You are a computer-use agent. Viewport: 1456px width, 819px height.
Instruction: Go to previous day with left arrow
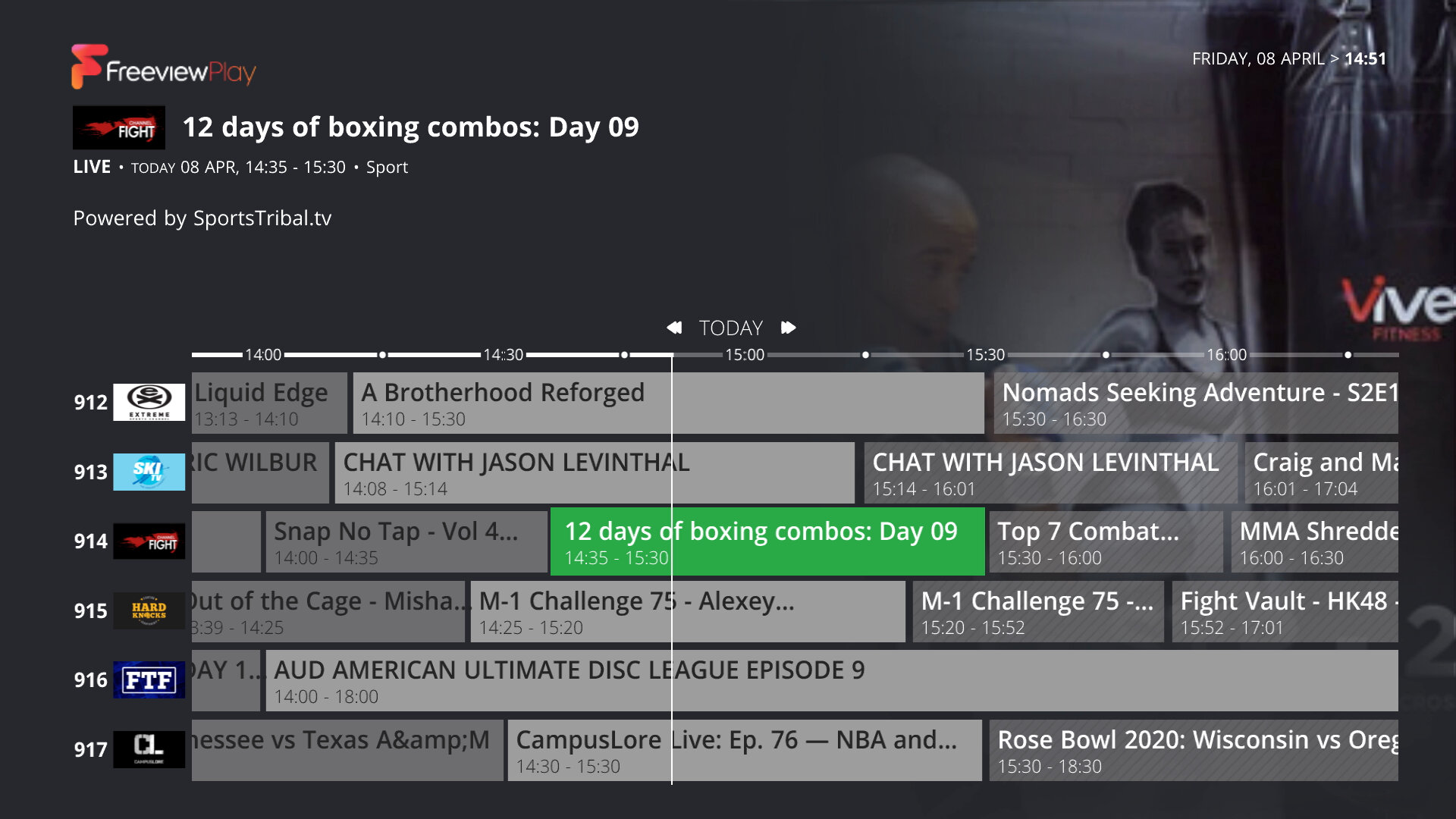pyautogui.click(x=673, y=328)
